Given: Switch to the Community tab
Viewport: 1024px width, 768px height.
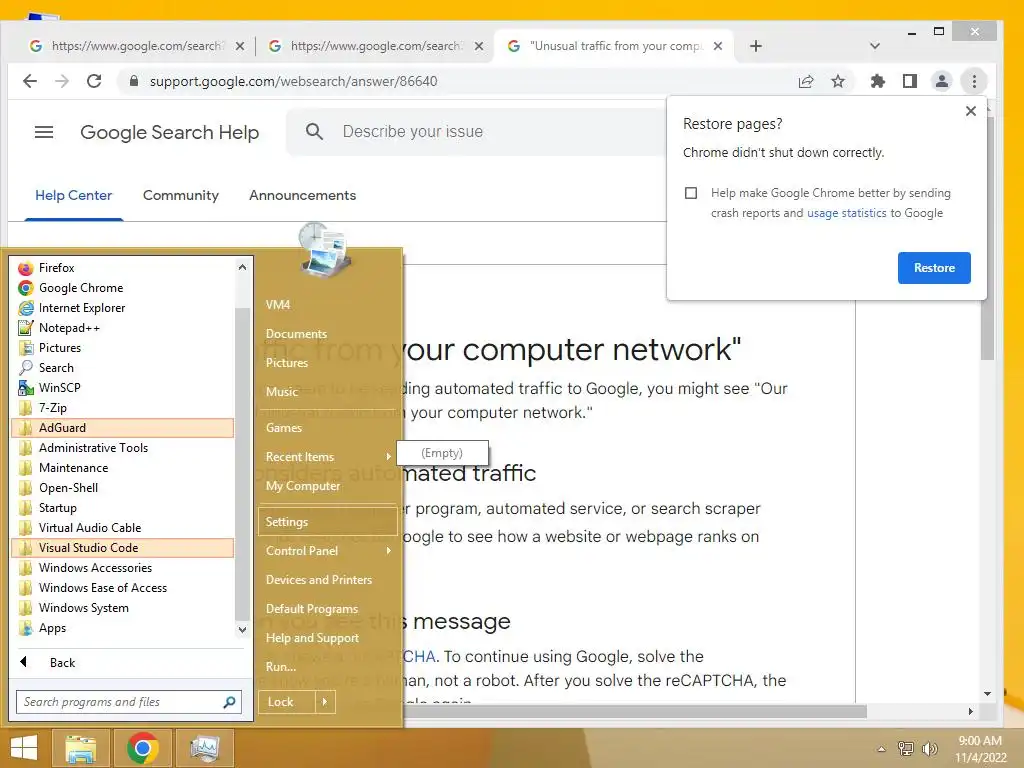Looking at the screenshot, I should 181,195.
